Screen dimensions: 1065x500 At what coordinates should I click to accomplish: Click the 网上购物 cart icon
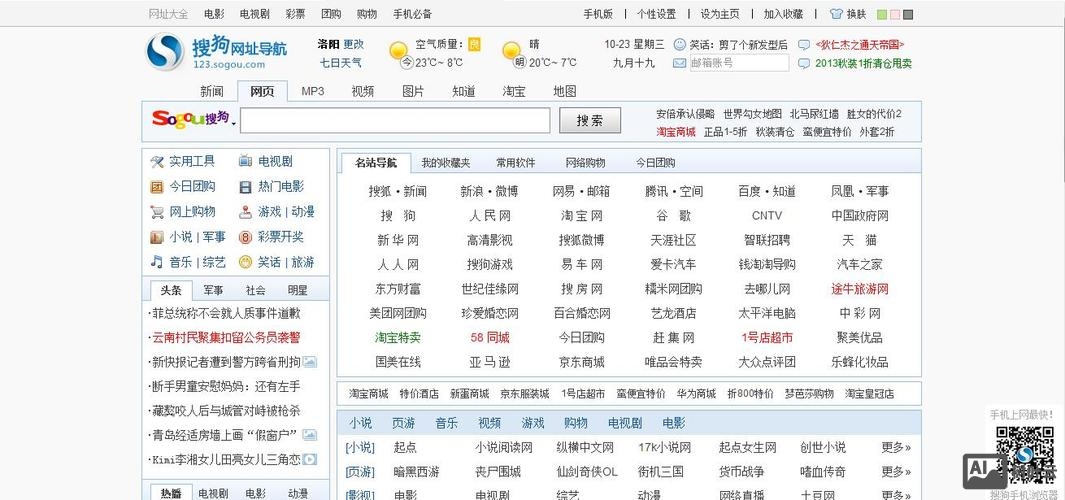[157, 212]
